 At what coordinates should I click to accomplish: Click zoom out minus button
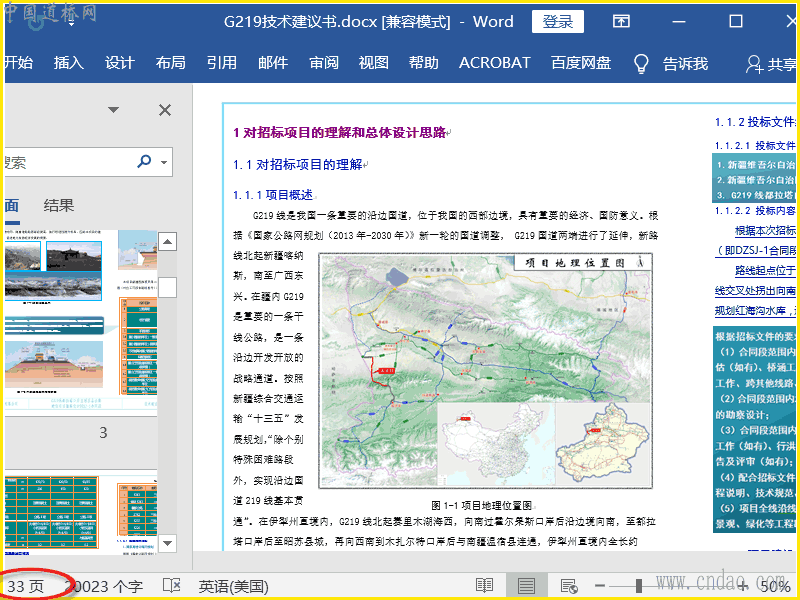pos(599,586)
